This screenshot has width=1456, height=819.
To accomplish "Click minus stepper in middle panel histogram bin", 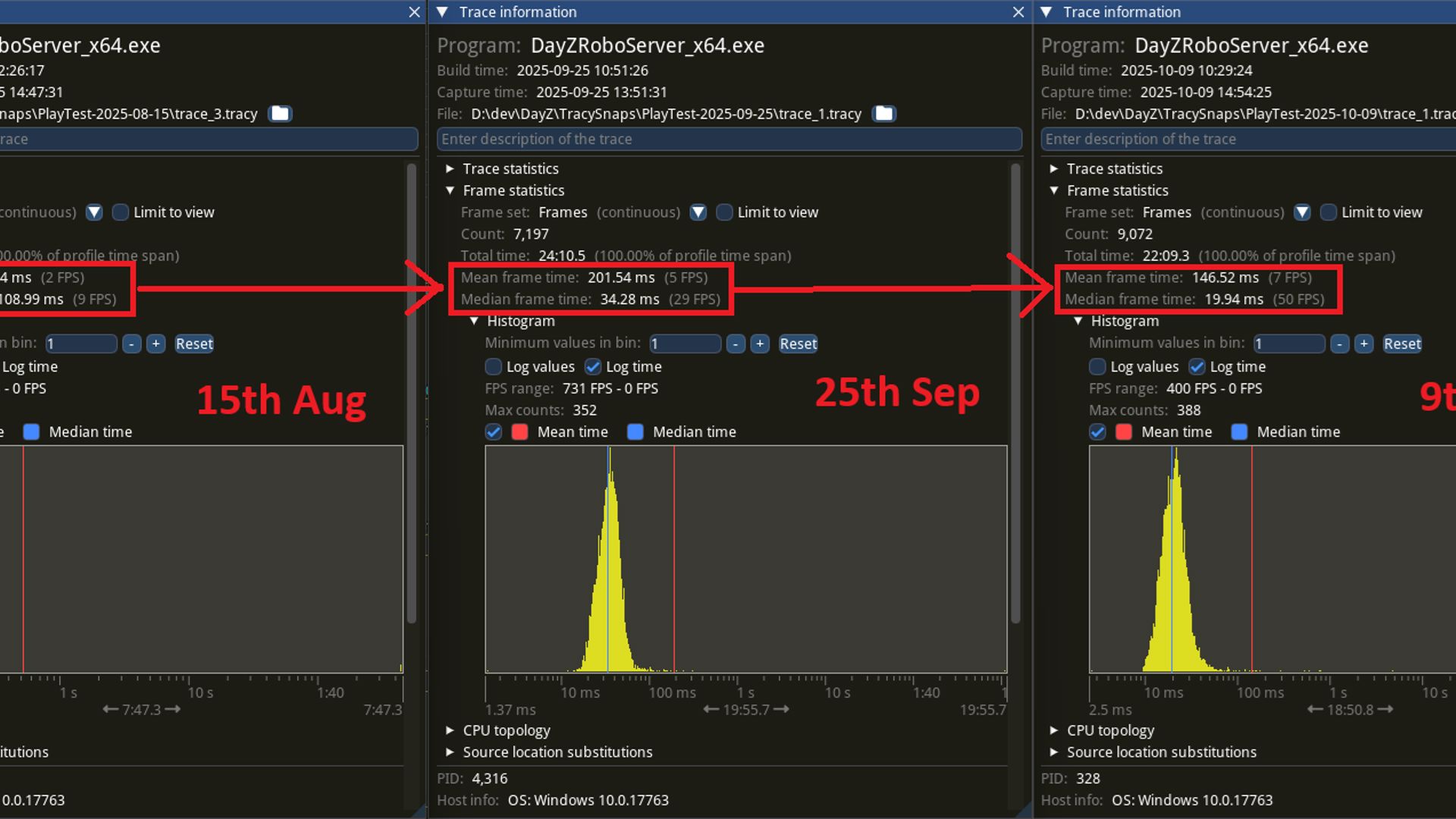I will [735, 344].
